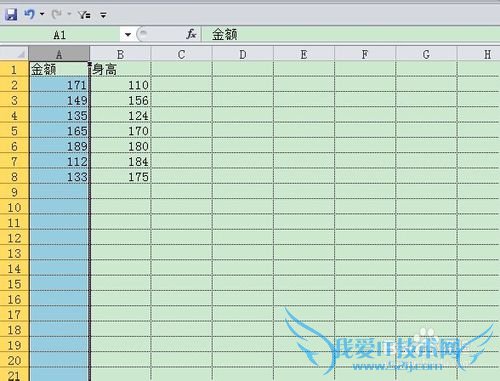Screen dimensions: 500x381
Task: Click cell with value 175
Action: 121,177
